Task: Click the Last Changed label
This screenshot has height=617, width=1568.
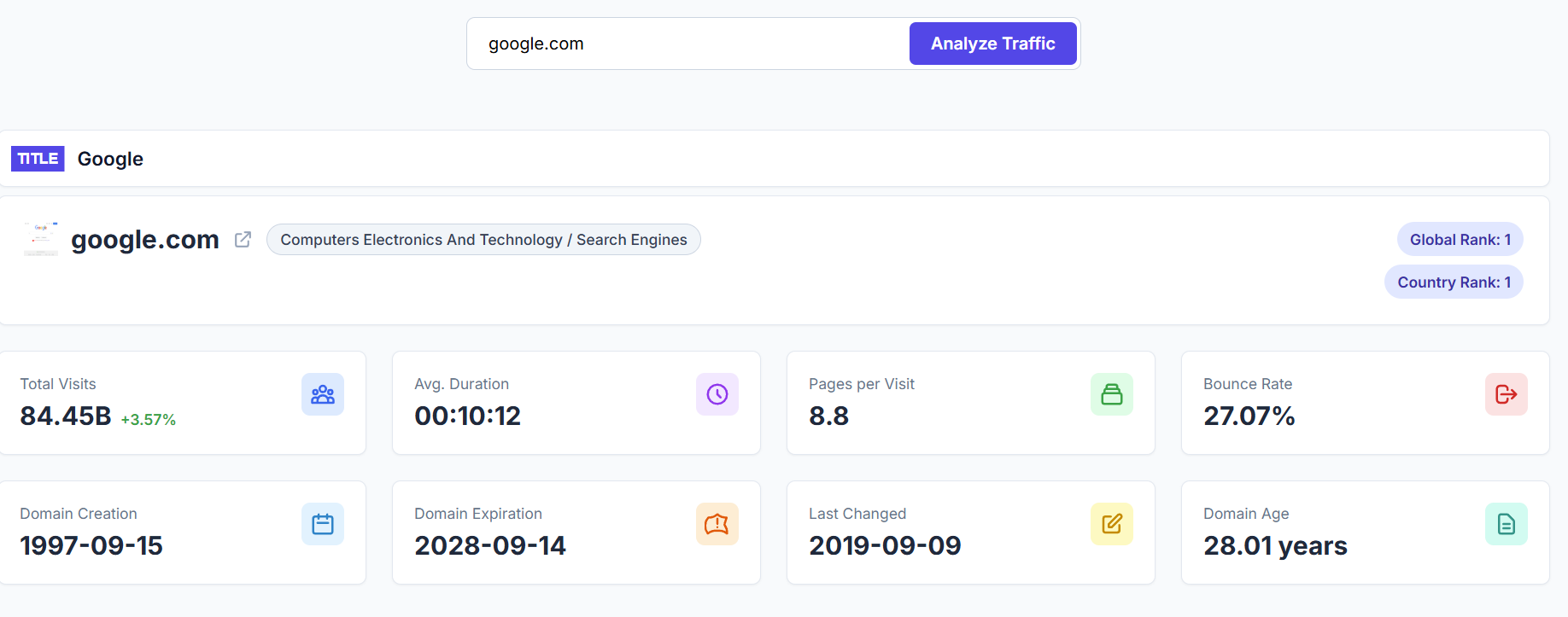Action: (x=857, y=514)
